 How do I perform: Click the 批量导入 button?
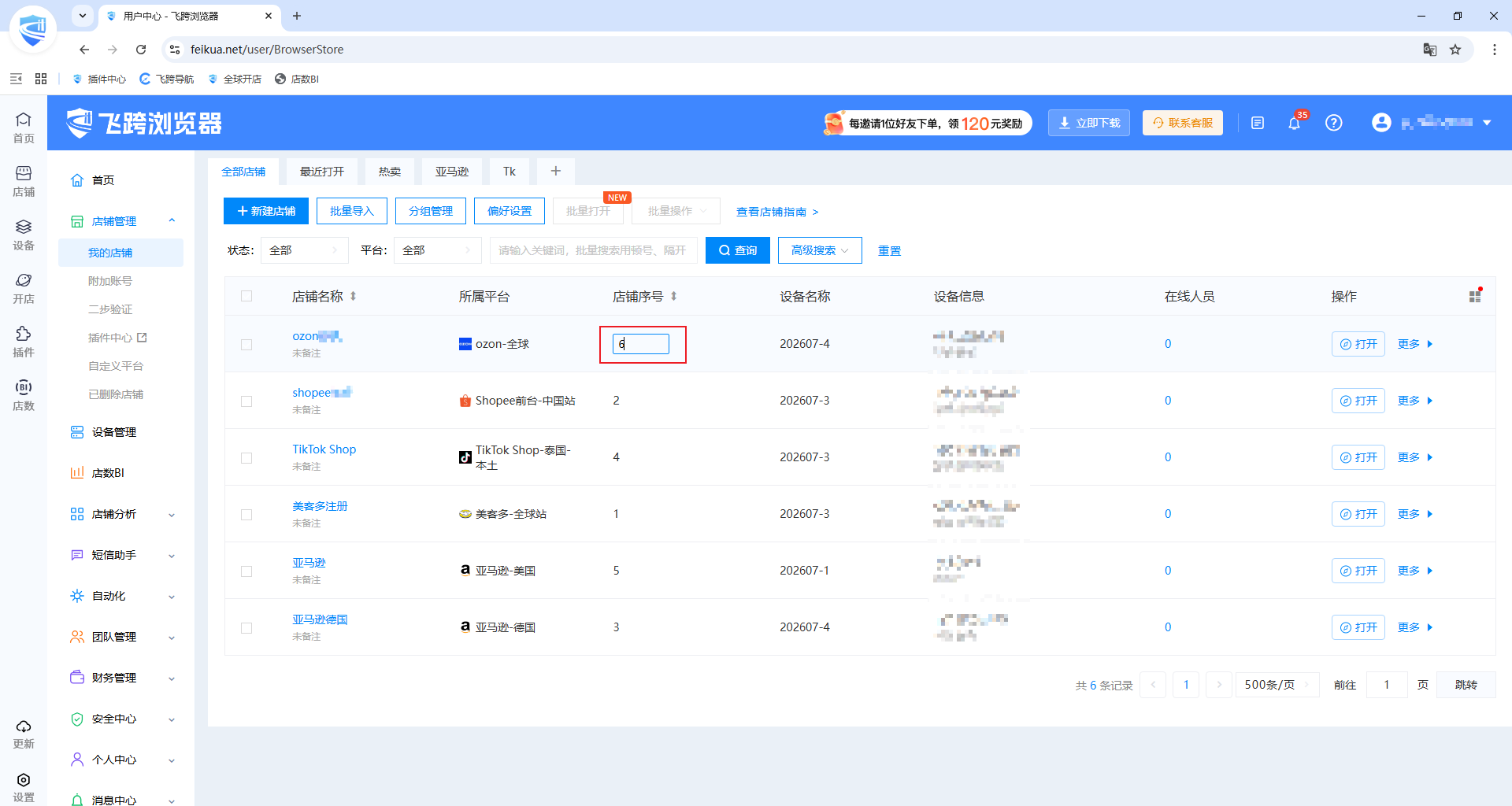coord(352,211)
